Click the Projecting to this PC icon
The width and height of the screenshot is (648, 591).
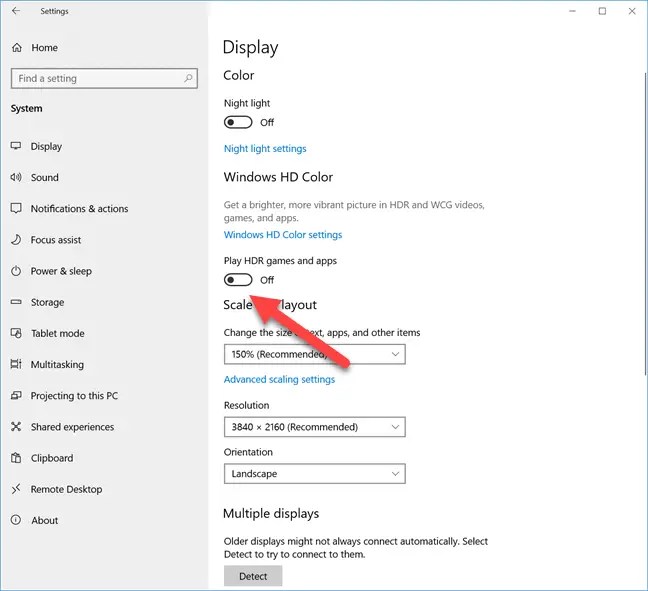(x=16, y=396)
